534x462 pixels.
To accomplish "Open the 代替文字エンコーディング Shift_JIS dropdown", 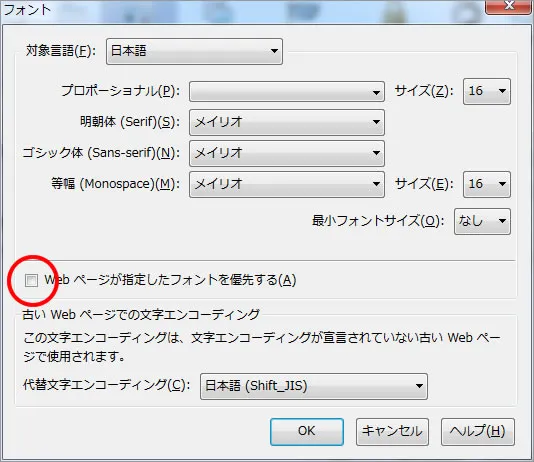I will click(x=314, y=386).
